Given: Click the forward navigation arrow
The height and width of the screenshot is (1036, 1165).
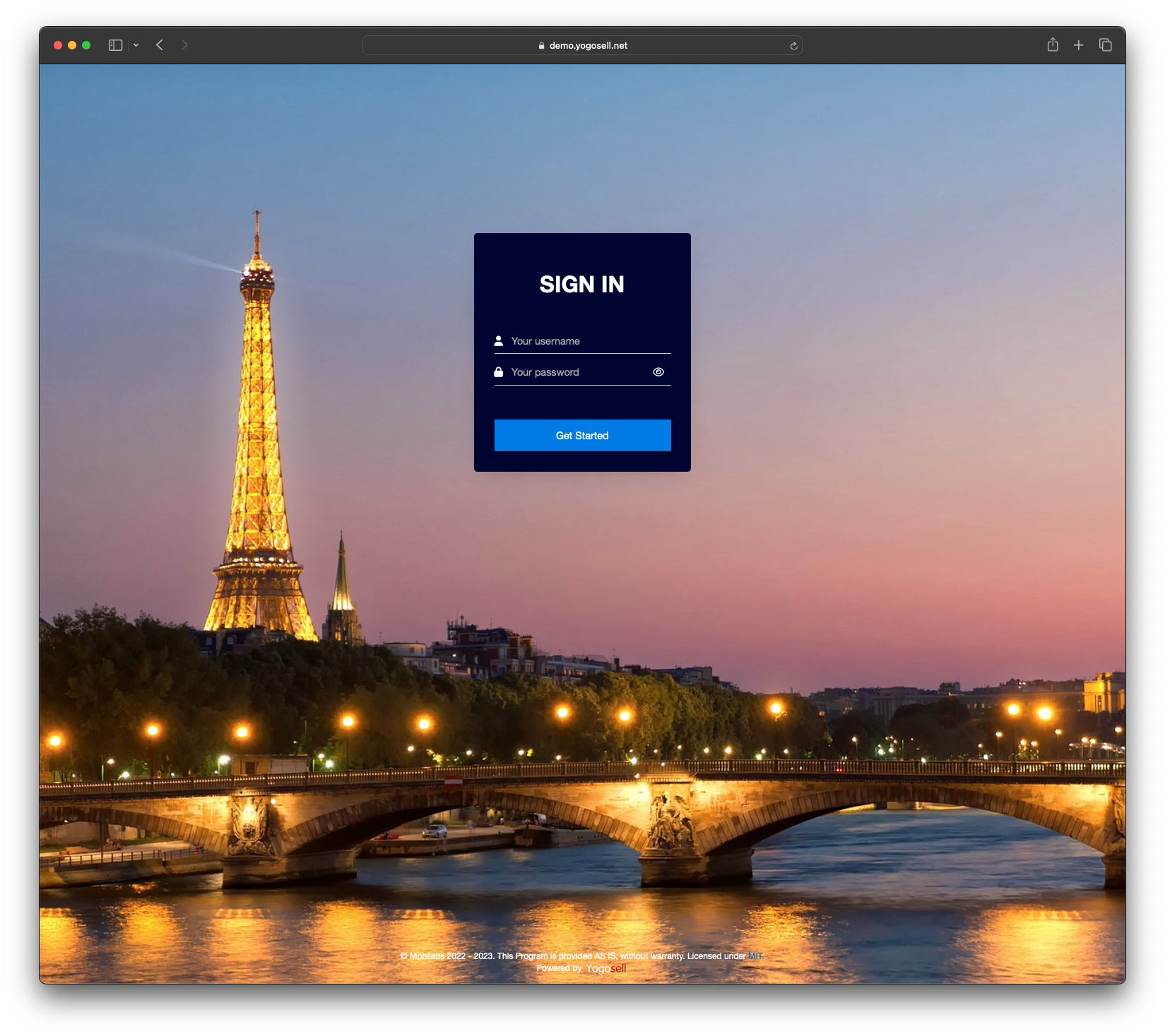Looking at the screenshot, I should [184, 45].
